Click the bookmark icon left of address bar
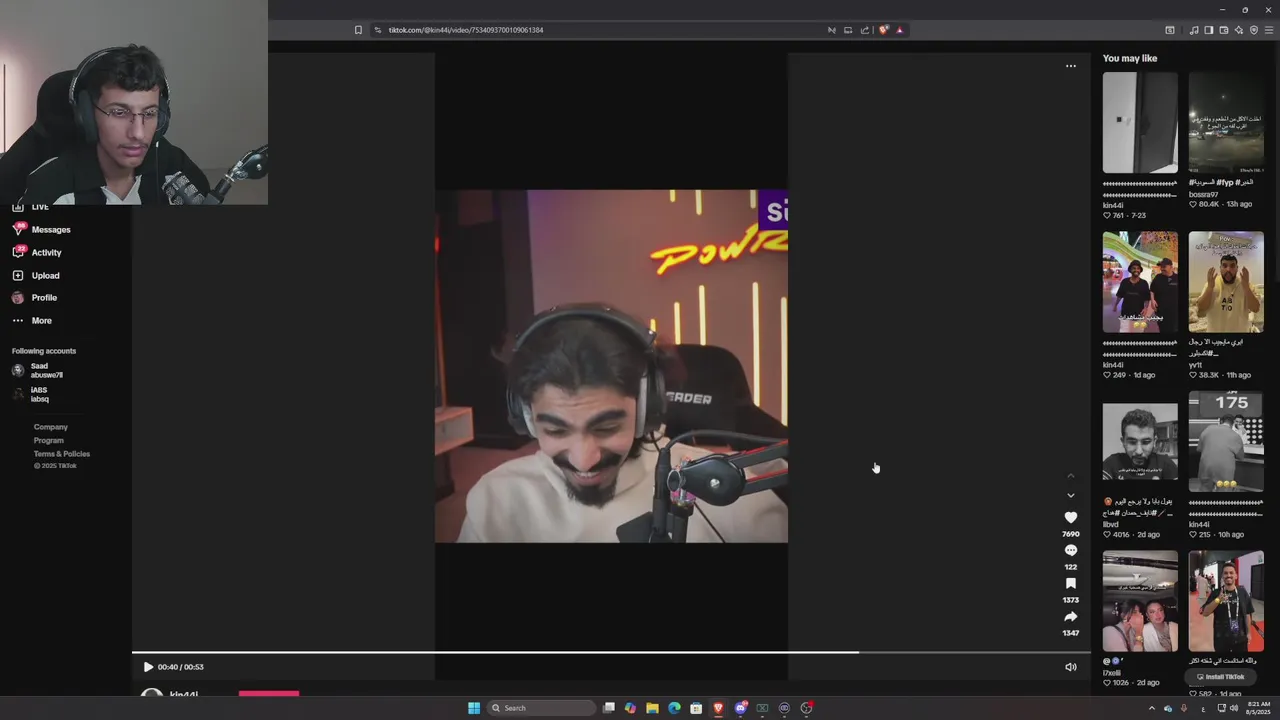 [x=358, y=30]
